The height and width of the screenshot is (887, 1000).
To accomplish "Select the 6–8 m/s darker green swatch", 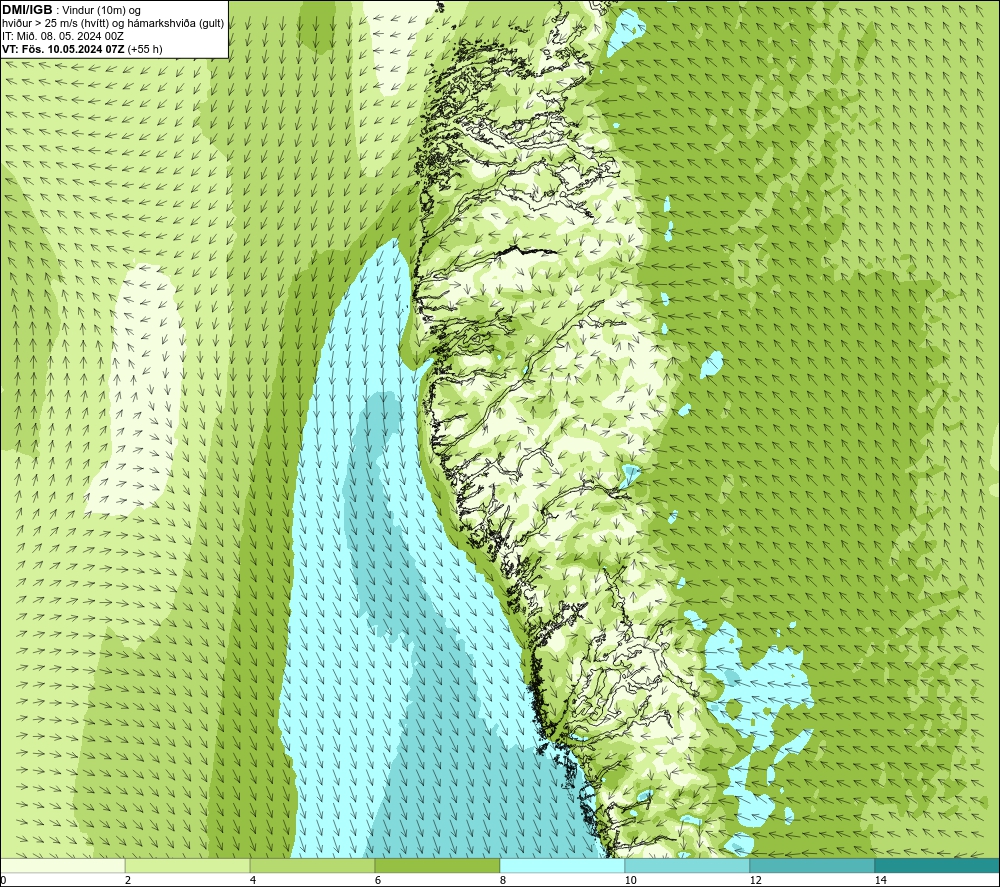I will 438,865.
